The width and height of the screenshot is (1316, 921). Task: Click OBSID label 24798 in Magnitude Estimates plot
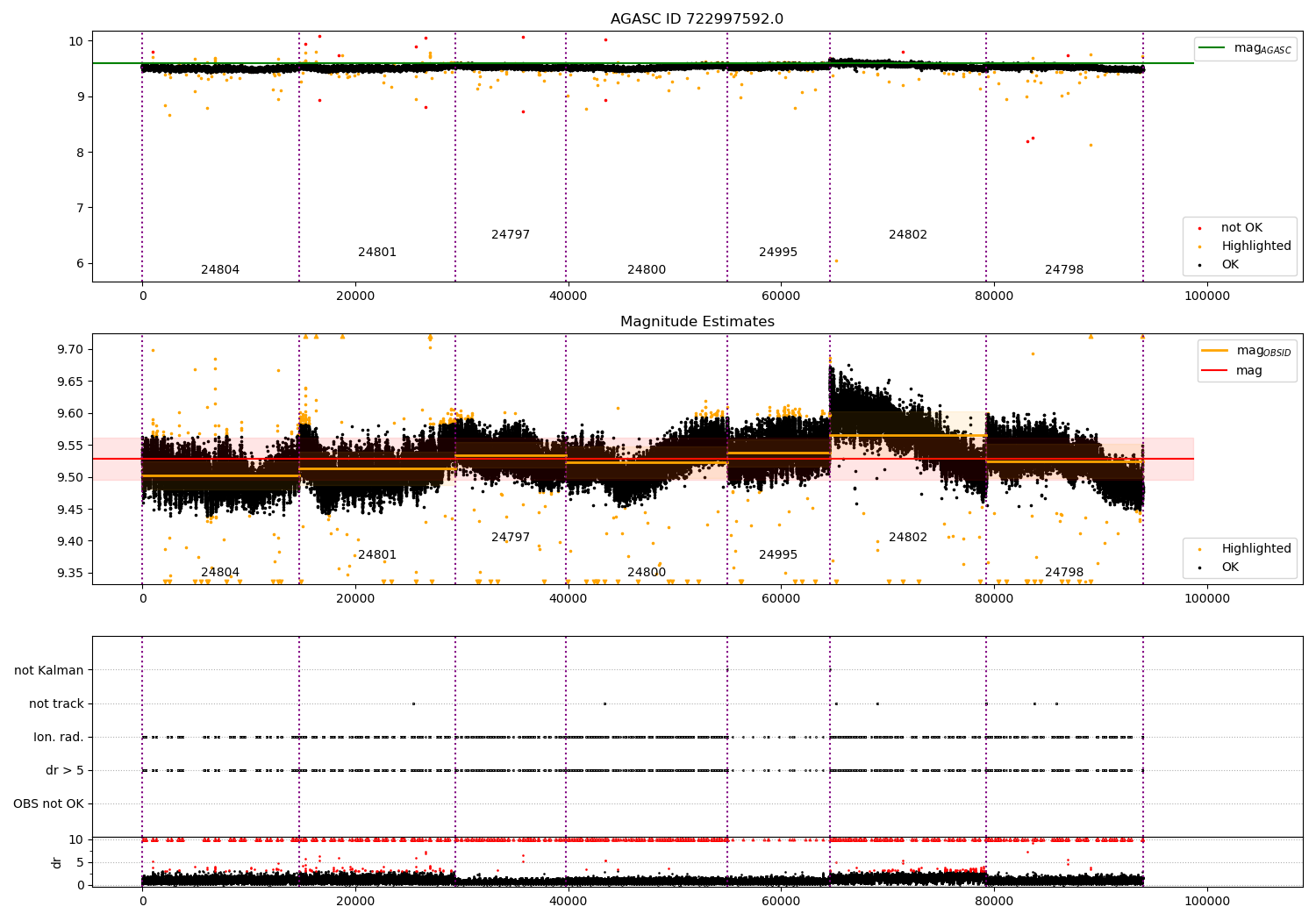pyautogui.click(x=1064, y=573)
